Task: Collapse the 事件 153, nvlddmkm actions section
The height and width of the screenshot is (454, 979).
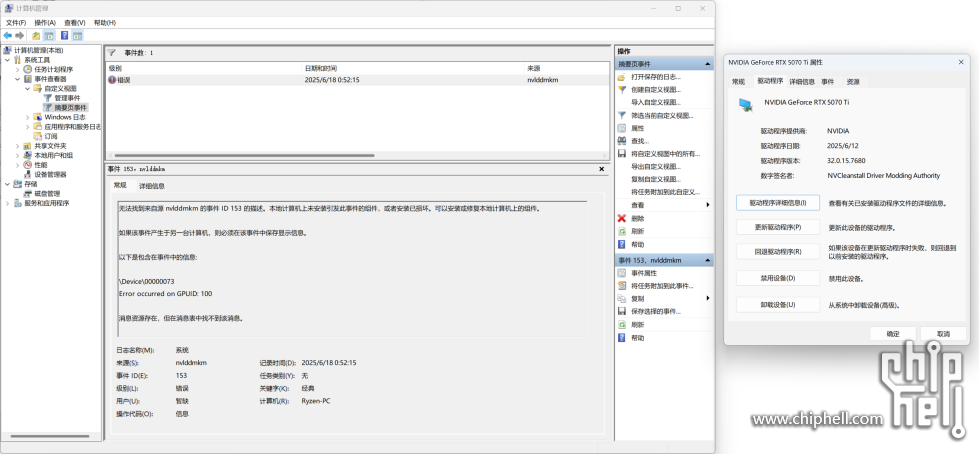Action: point(708,260)
